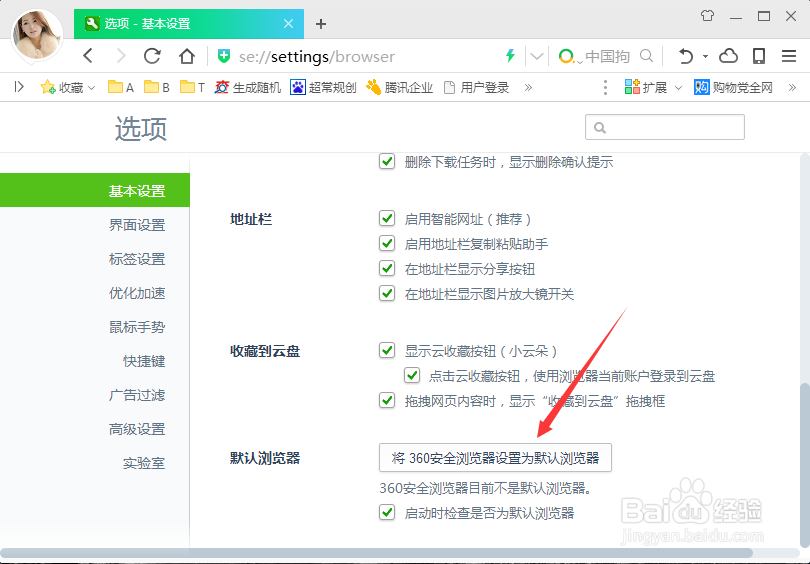Open the 用户登录 bookmark
The width and height of the screenshot is (810, 564).
[x=477, y=87]
